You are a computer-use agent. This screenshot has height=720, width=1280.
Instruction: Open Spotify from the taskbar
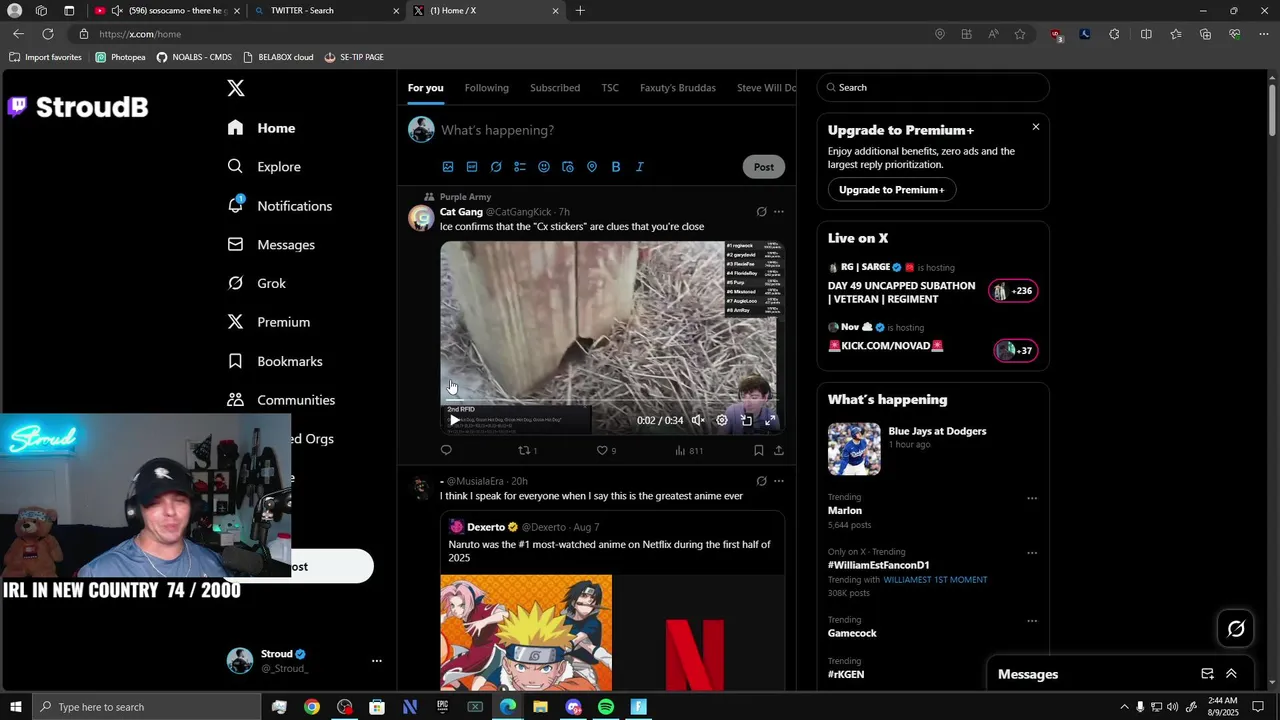point(606,707)
